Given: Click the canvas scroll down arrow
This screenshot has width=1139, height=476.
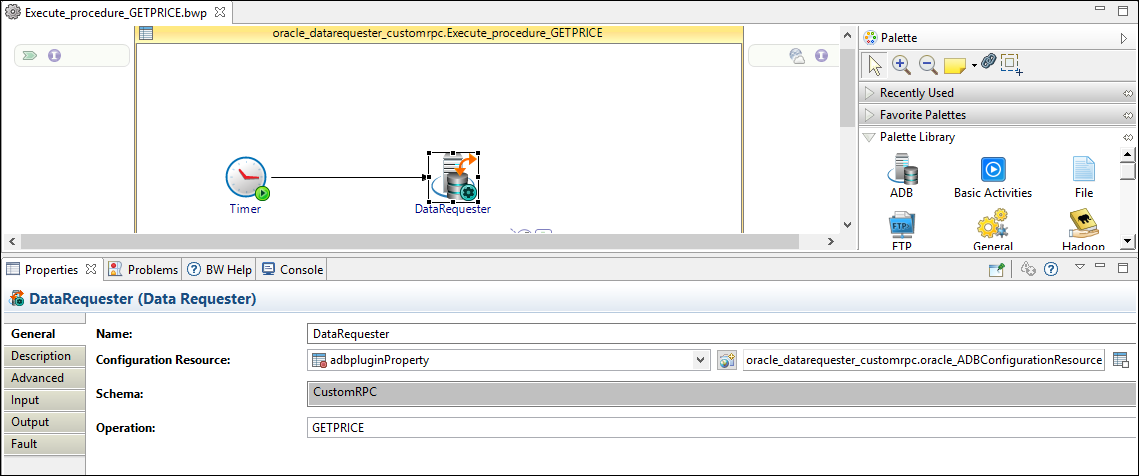Looking at the screenshot, I should click(847, 225).
